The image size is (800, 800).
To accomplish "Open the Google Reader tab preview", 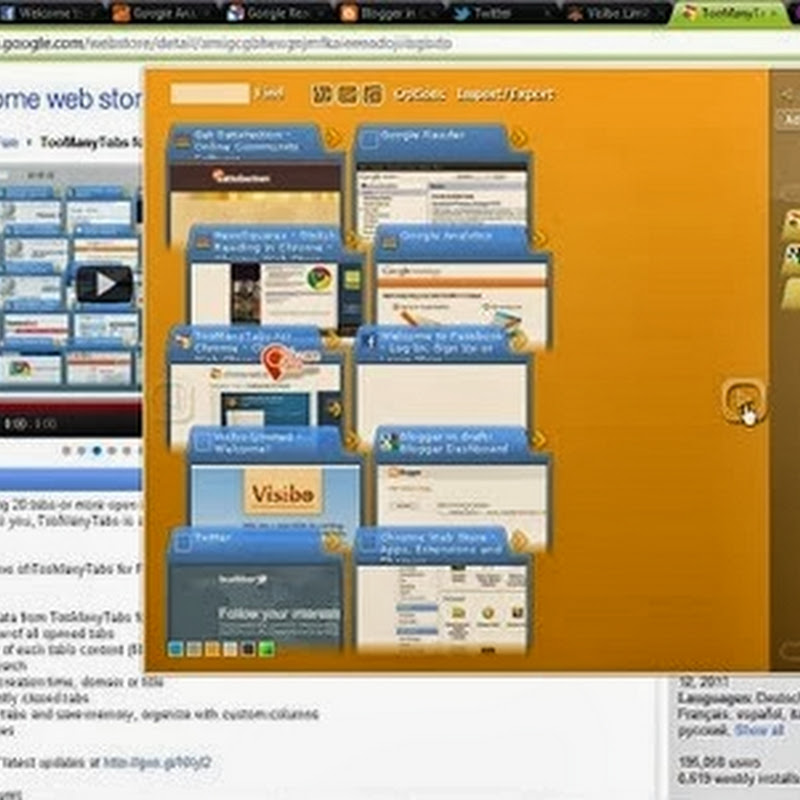I will click(x=442, y=196).
